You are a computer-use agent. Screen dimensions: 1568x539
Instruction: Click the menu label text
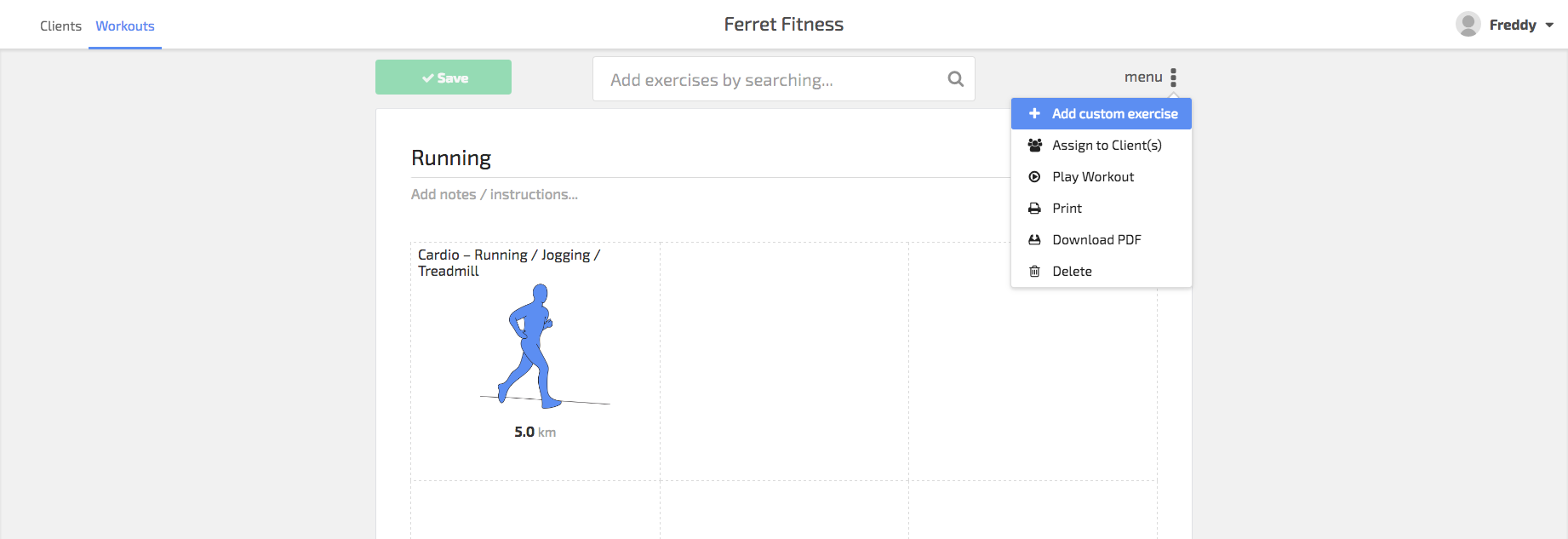click(1143, 77)
